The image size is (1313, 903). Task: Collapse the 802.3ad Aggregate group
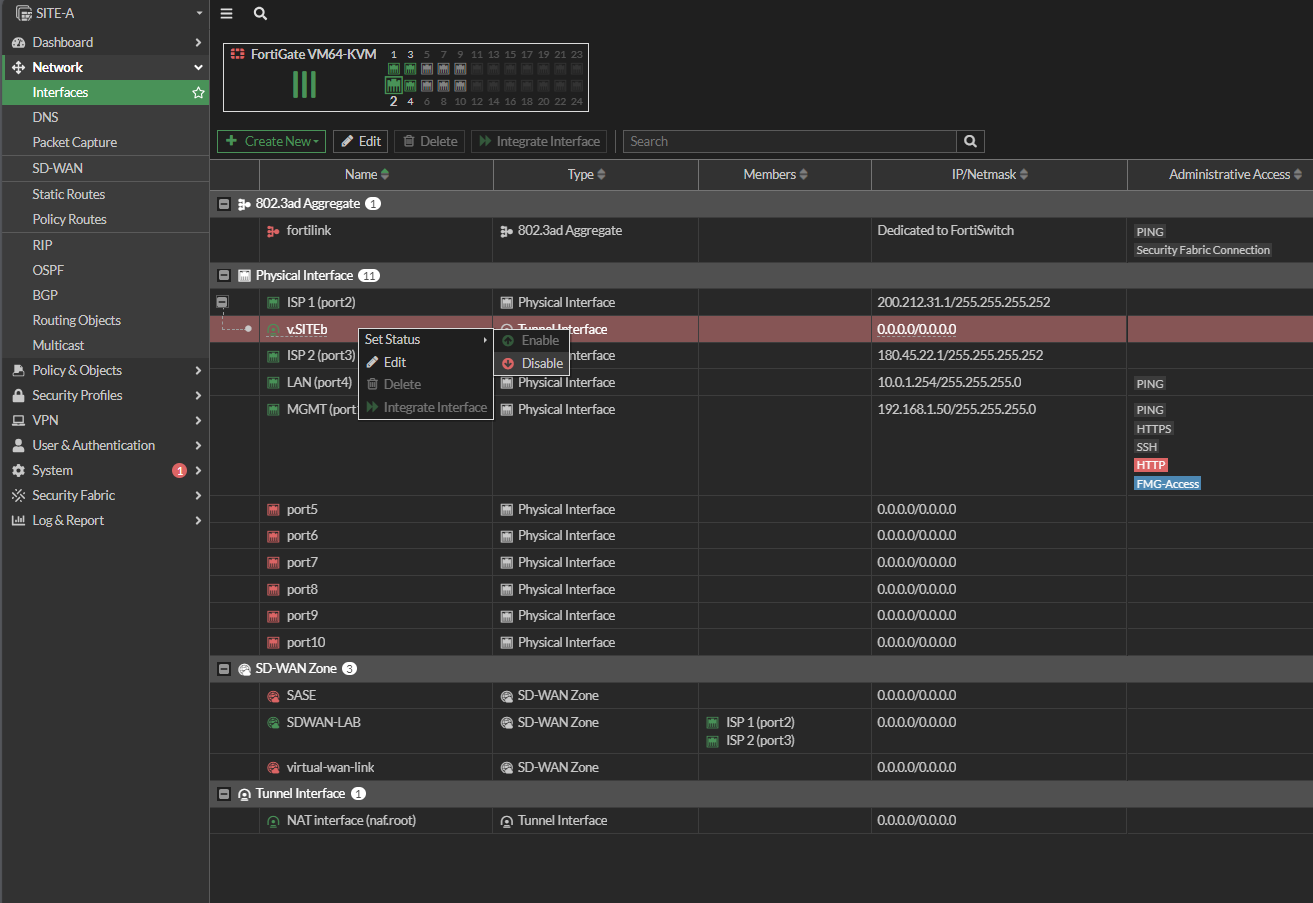[225, 204]
